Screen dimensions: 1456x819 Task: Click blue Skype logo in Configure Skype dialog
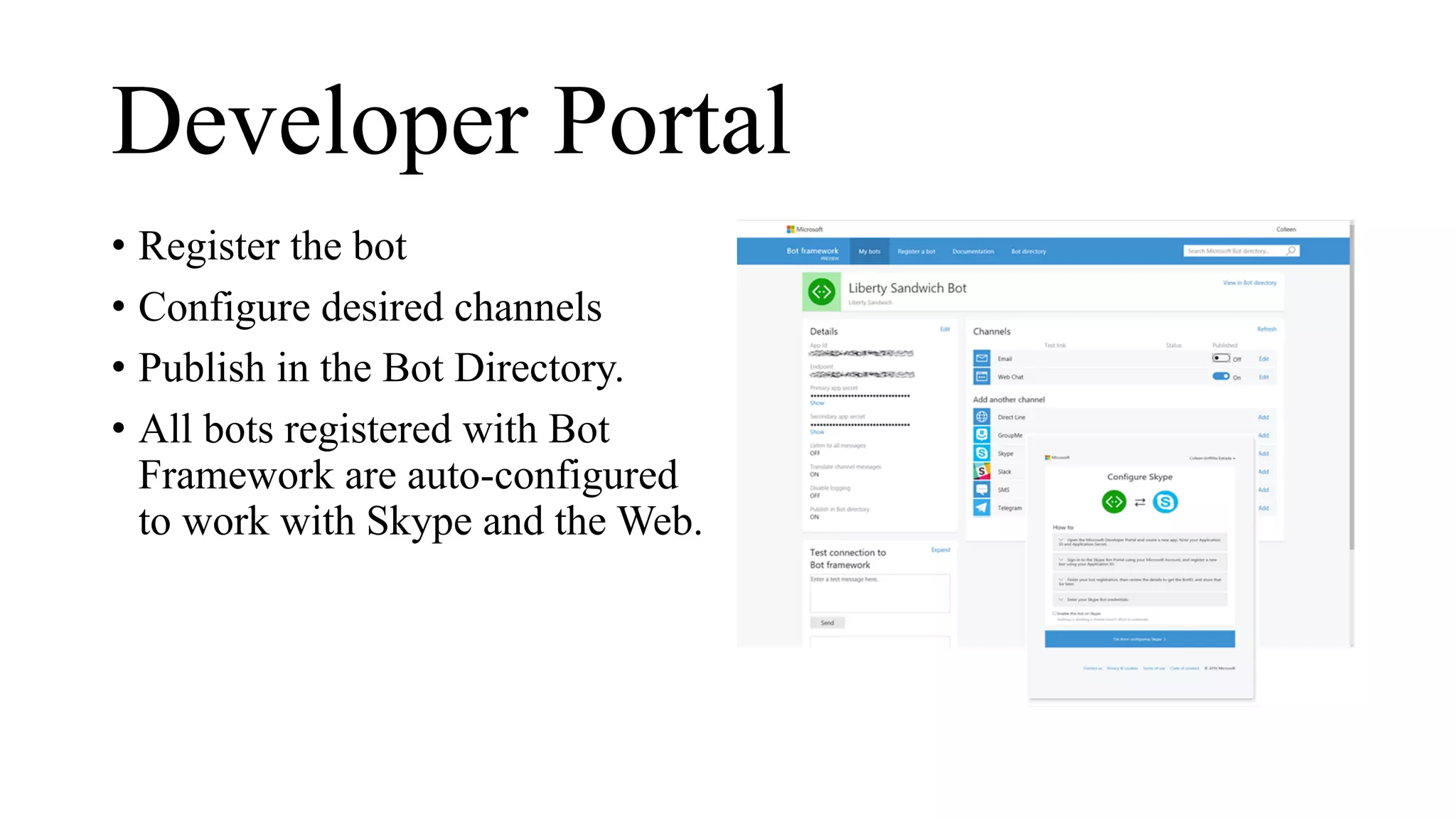click(1165, 502)
